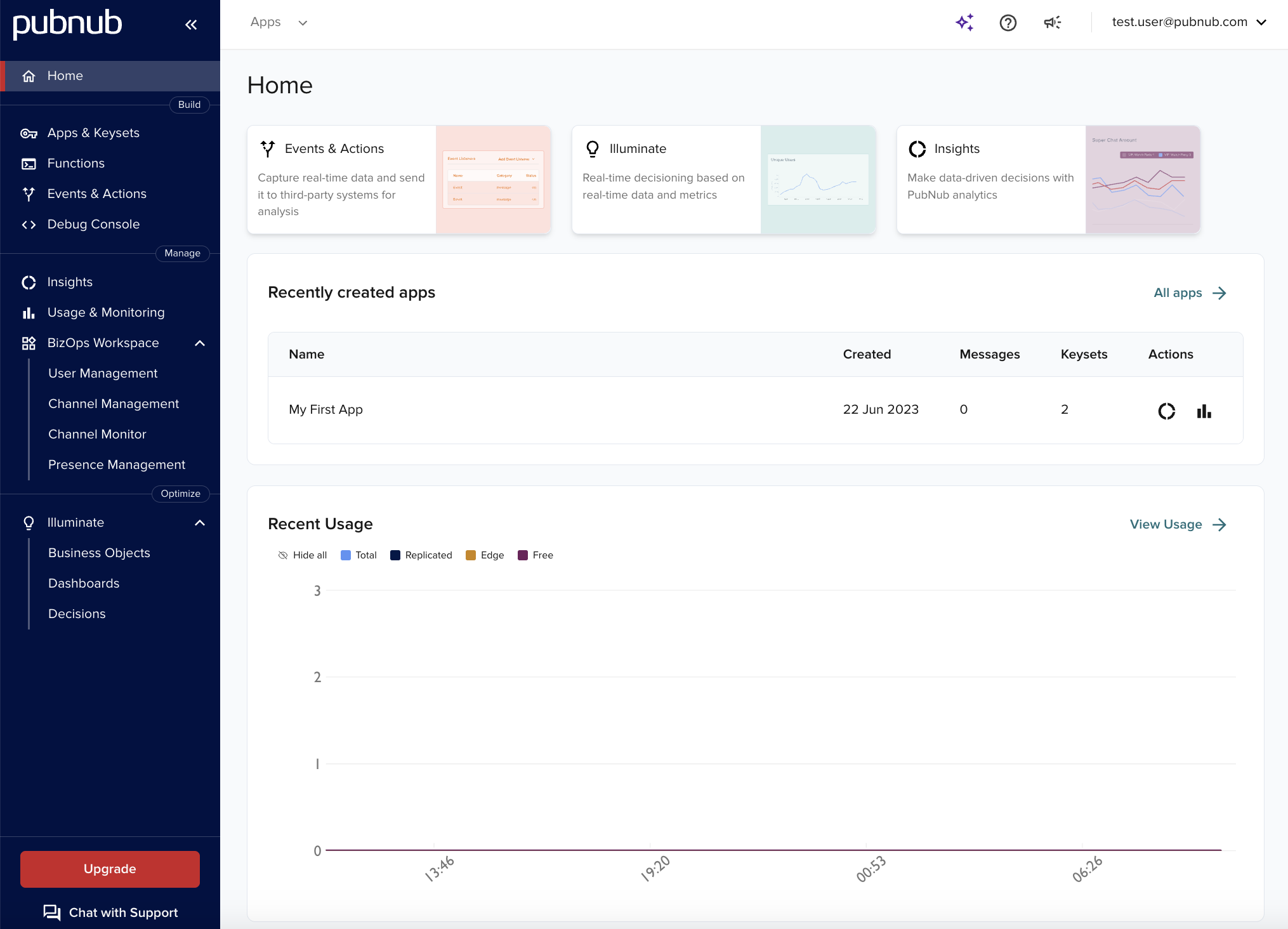Select Usage & Monitoring in sidebar

[105, 312]
